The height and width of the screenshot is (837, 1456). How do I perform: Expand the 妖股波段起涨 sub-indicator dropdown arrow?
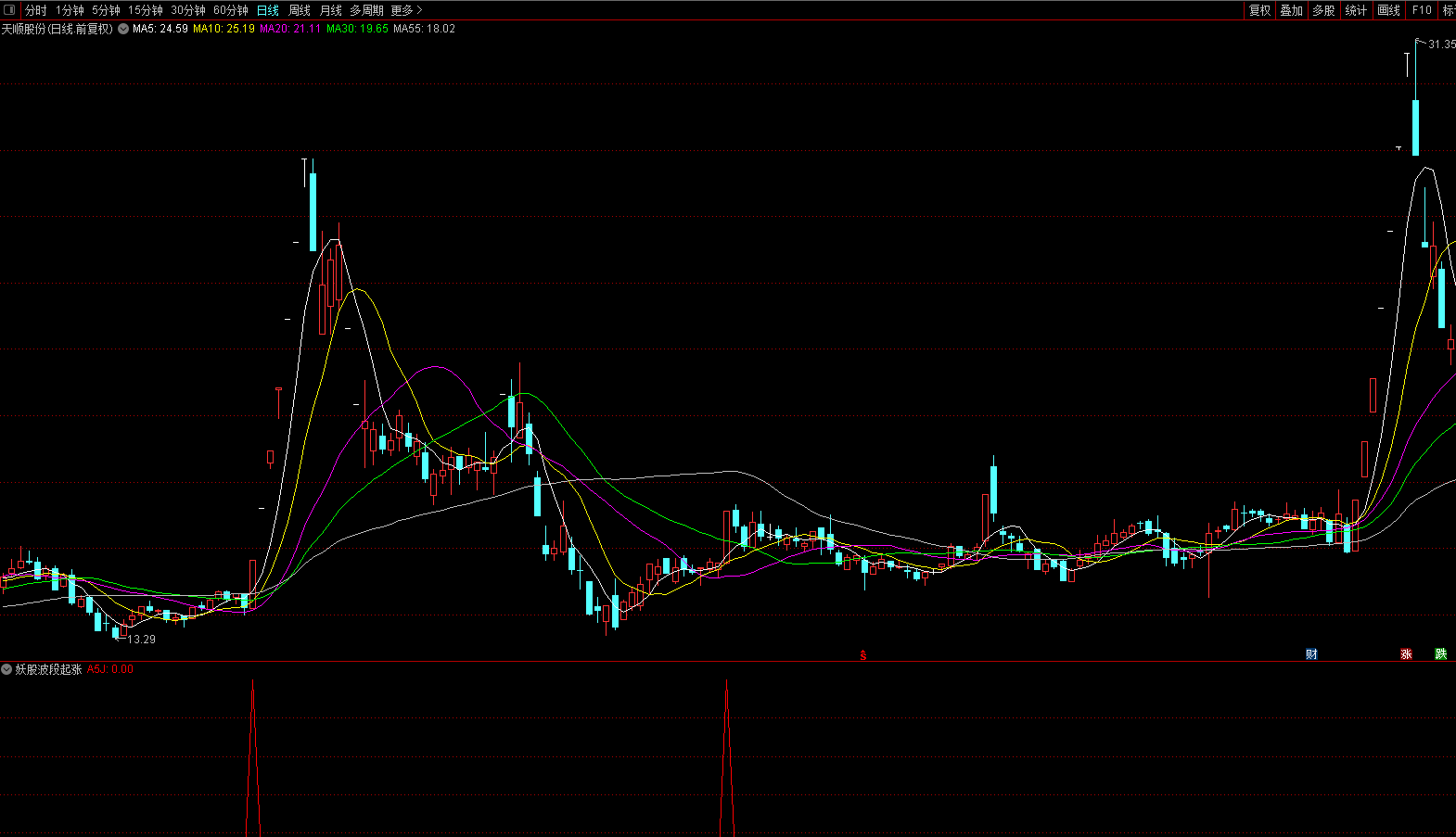pos(6,669)
